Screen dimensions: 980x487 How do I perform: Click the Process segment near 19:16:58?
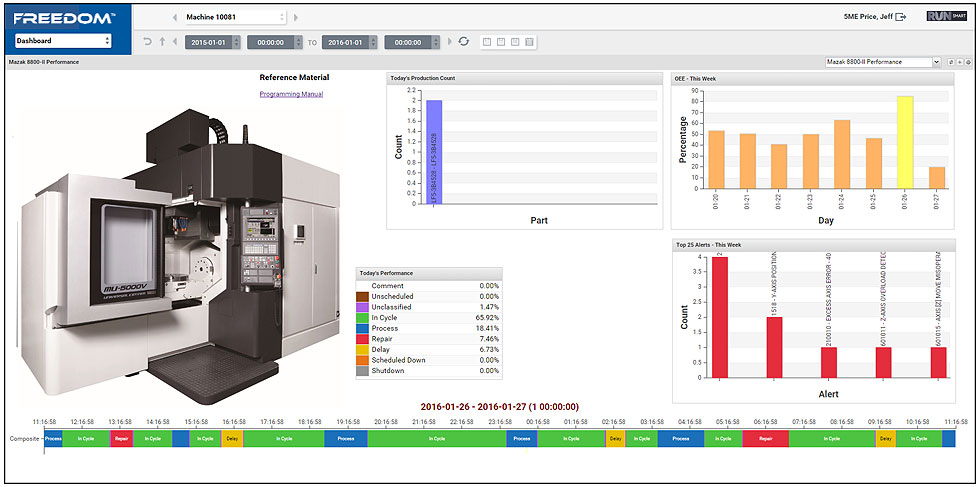click(346, 438)
